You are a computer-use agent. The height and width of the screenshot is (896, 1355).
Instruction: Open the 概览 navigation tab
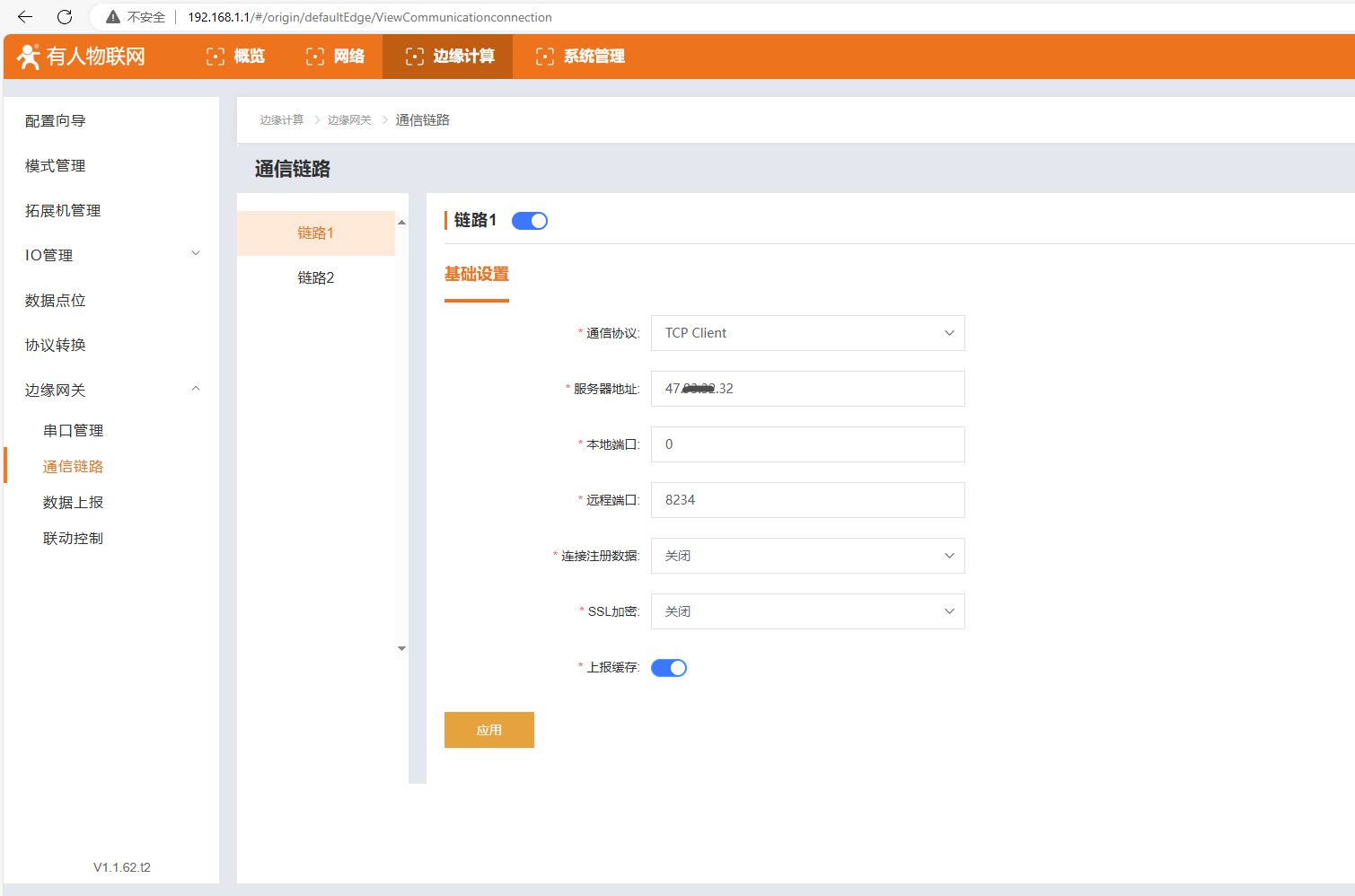(x=236, y=57)
